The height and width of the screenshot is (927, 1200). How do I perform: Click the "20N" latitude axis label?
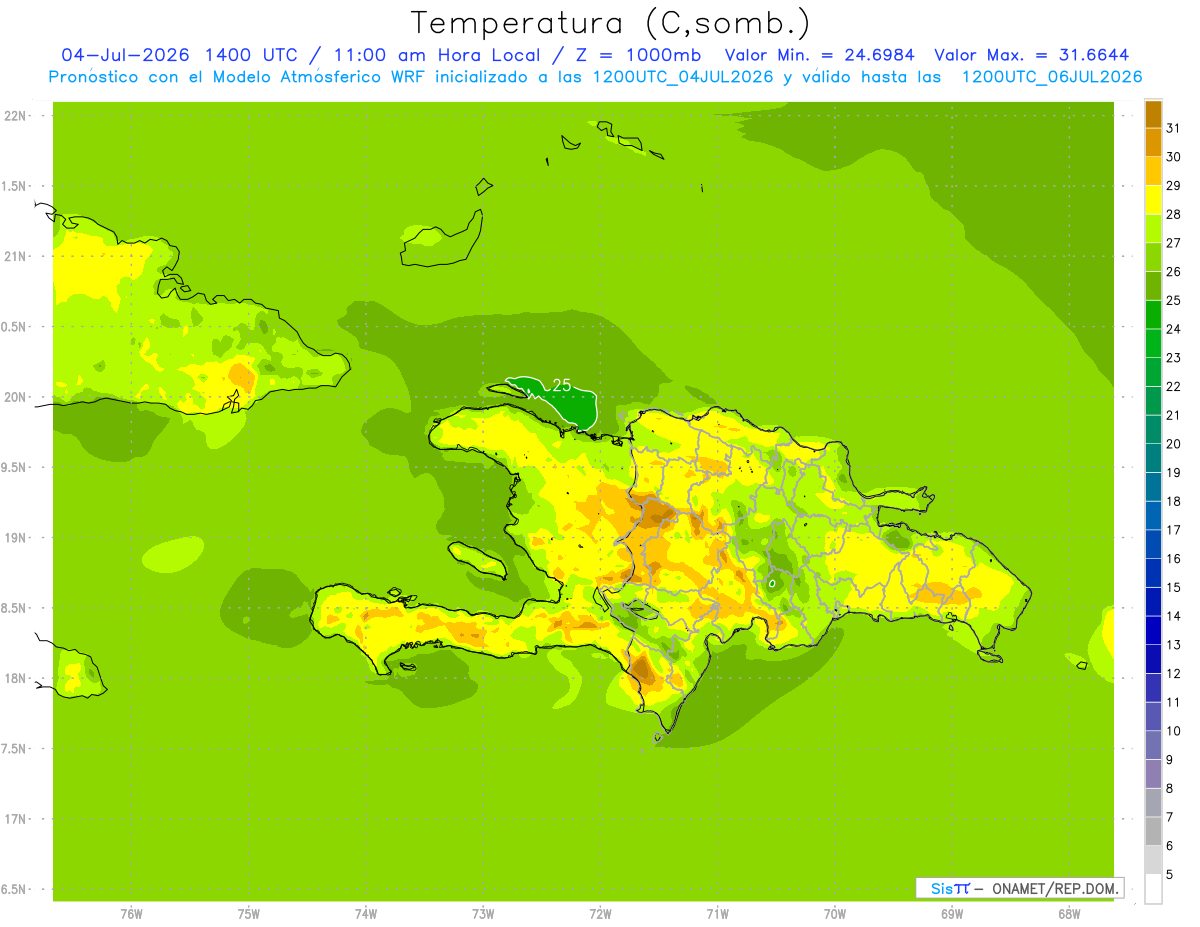click(x=14, y=397)
